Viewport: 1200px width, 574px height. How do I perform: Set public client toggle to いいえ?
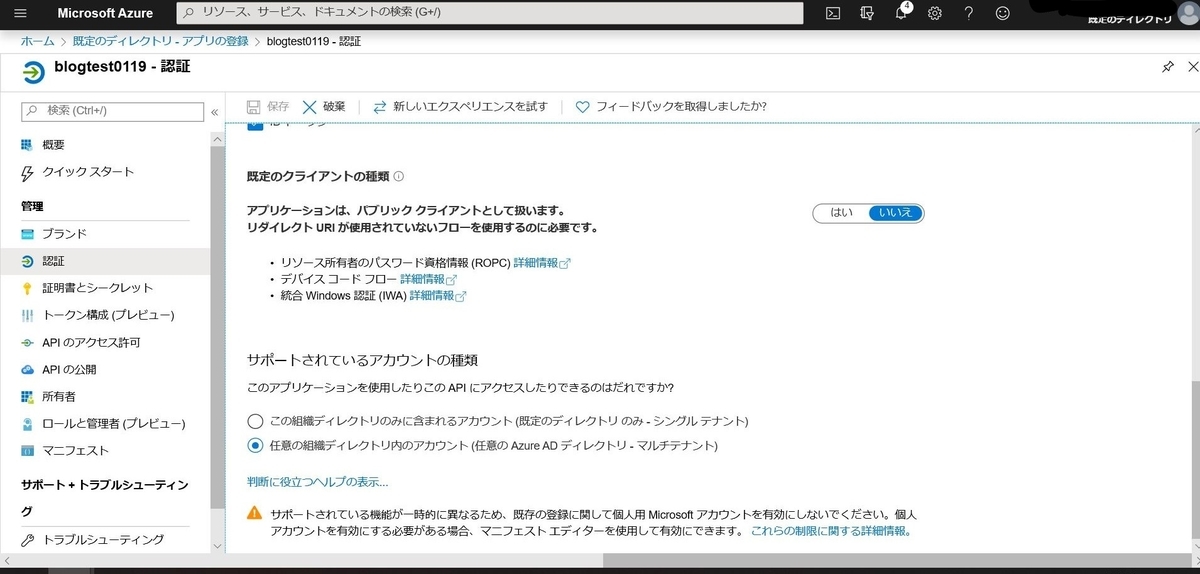click(x=895, y=213)
